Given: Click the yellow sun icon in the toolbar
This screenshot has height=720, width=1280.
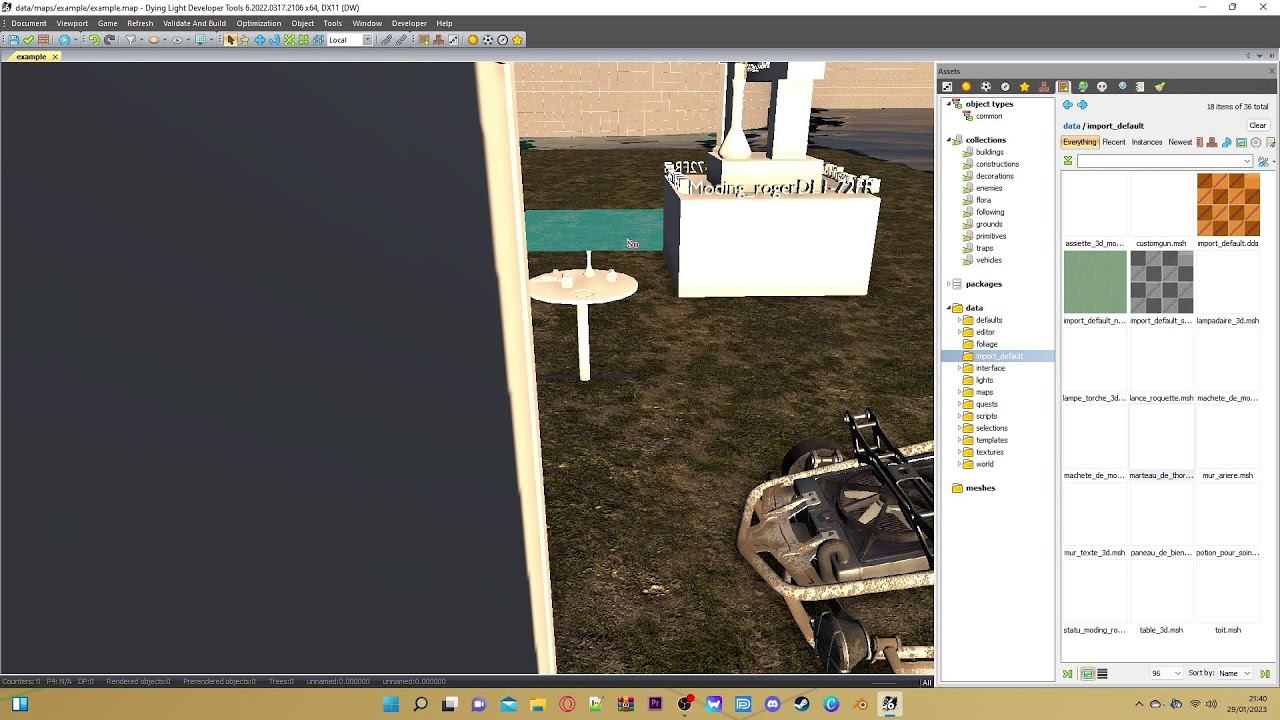Looking at the screenshot, I should tap(473, 40).
